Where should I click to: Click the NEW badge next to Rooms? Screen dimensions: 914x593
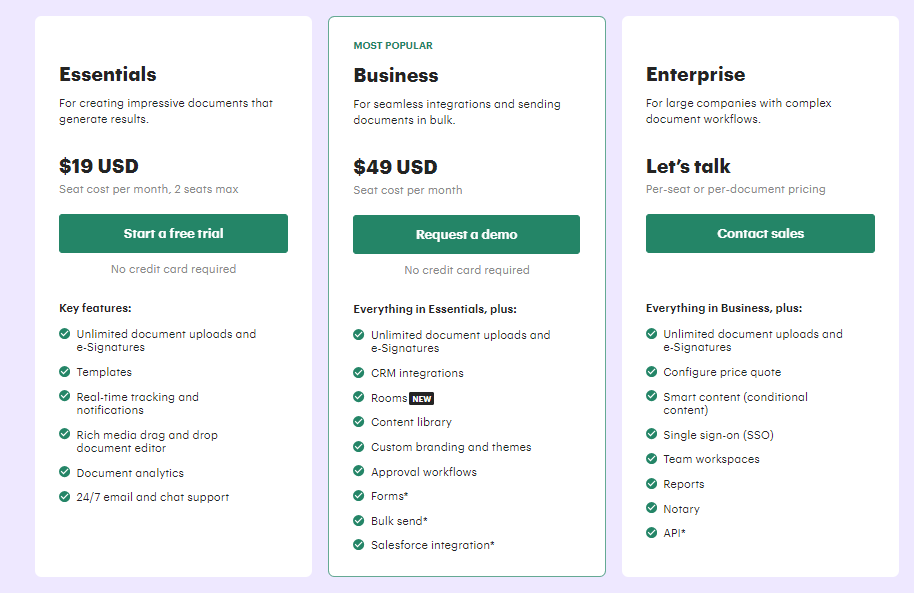click(421, 398)
